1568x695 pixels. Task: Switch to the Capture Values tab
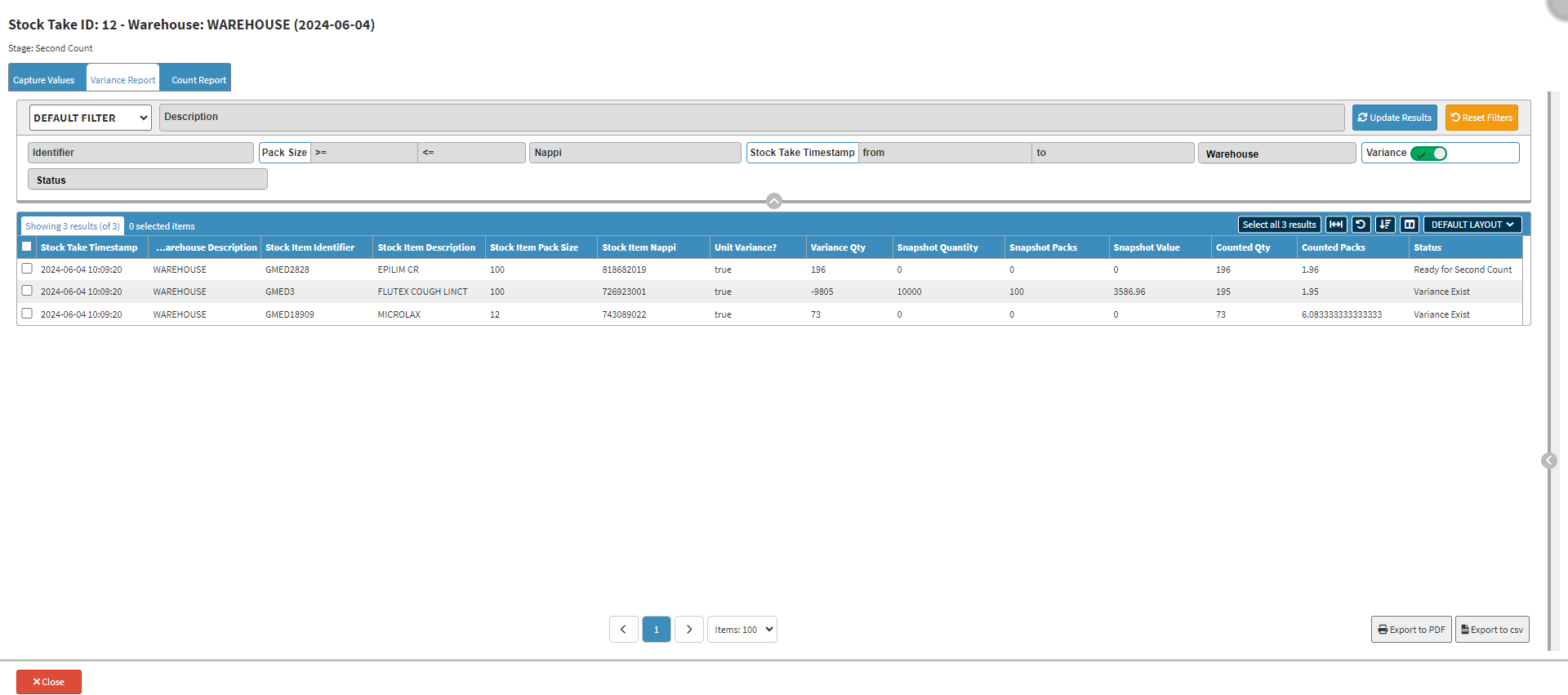point(44,80)
